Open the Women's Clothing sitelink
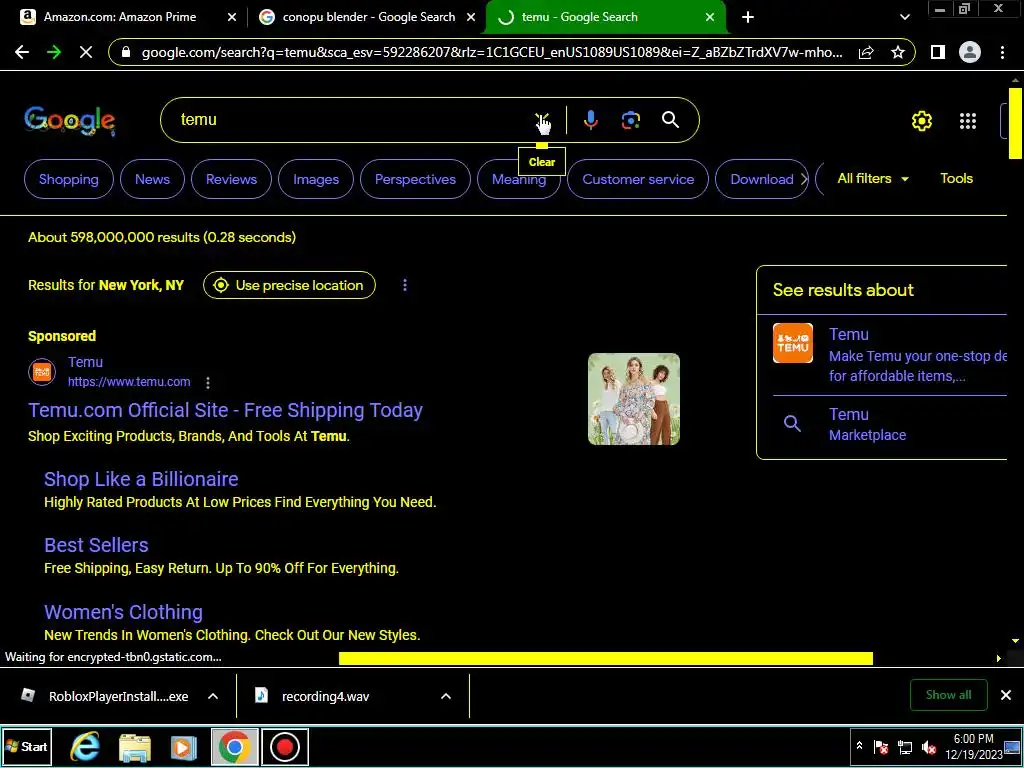The height and width of the screenshot is (768, 1024). click(x=123, y=612)
